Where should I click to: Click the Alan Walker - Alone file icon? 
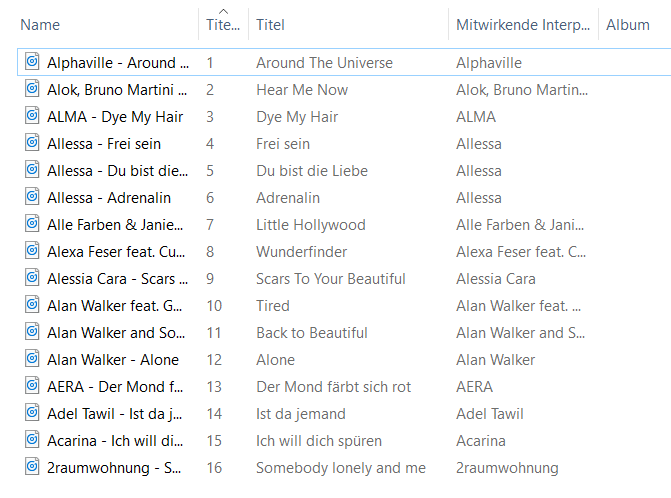coord(32,359)
